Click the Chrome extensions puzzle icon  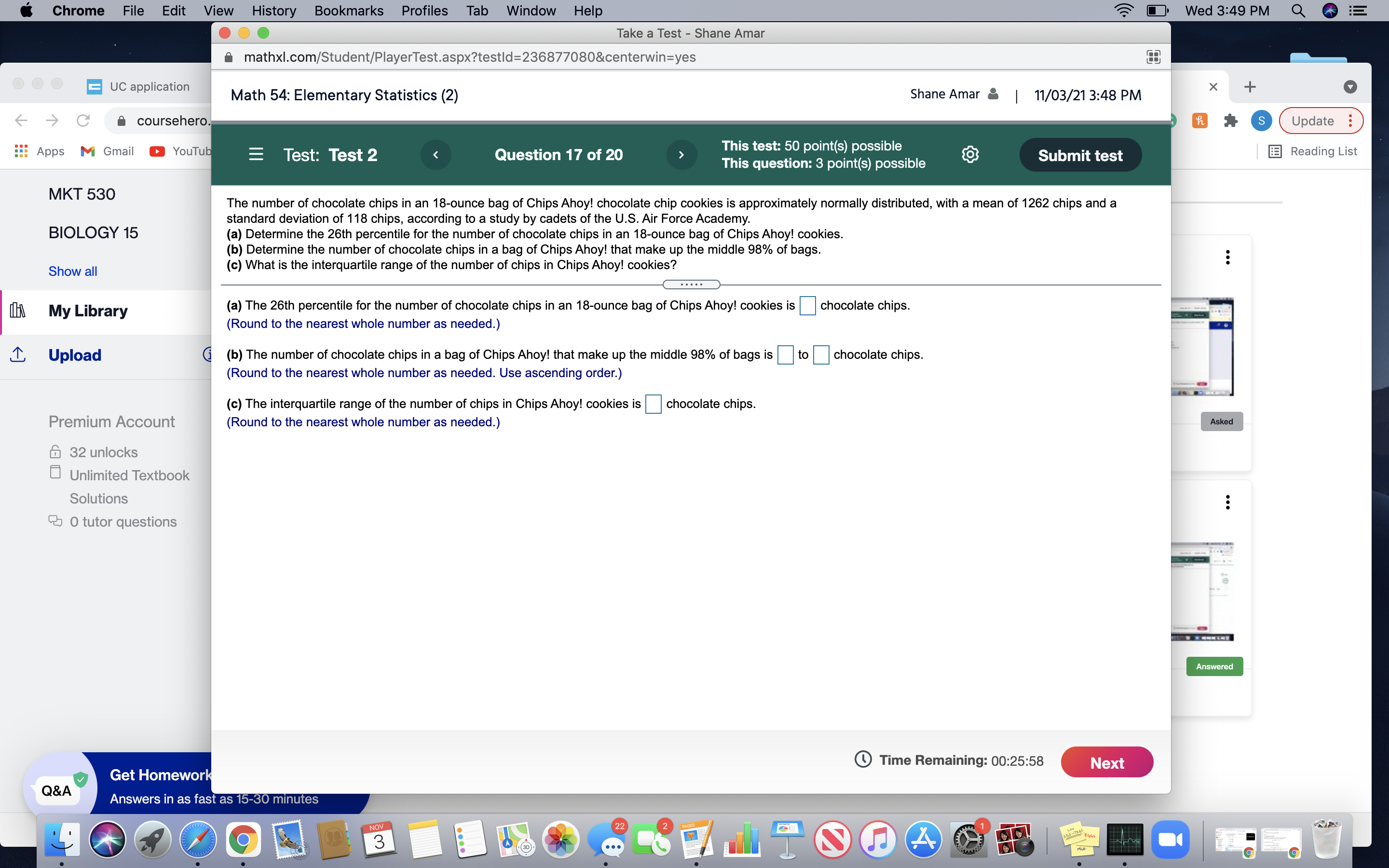tap(1230, 121)
